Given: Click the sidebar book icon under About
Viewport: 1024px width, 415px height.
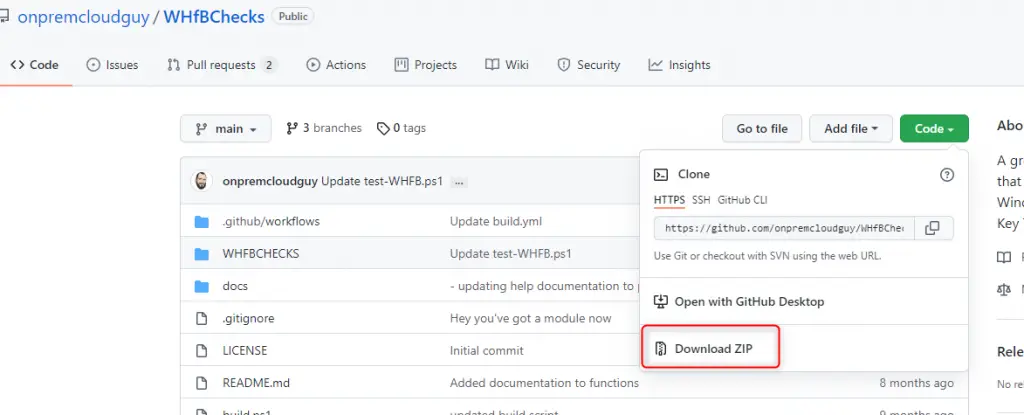Looking at the screenshot, I should 1004,257.
